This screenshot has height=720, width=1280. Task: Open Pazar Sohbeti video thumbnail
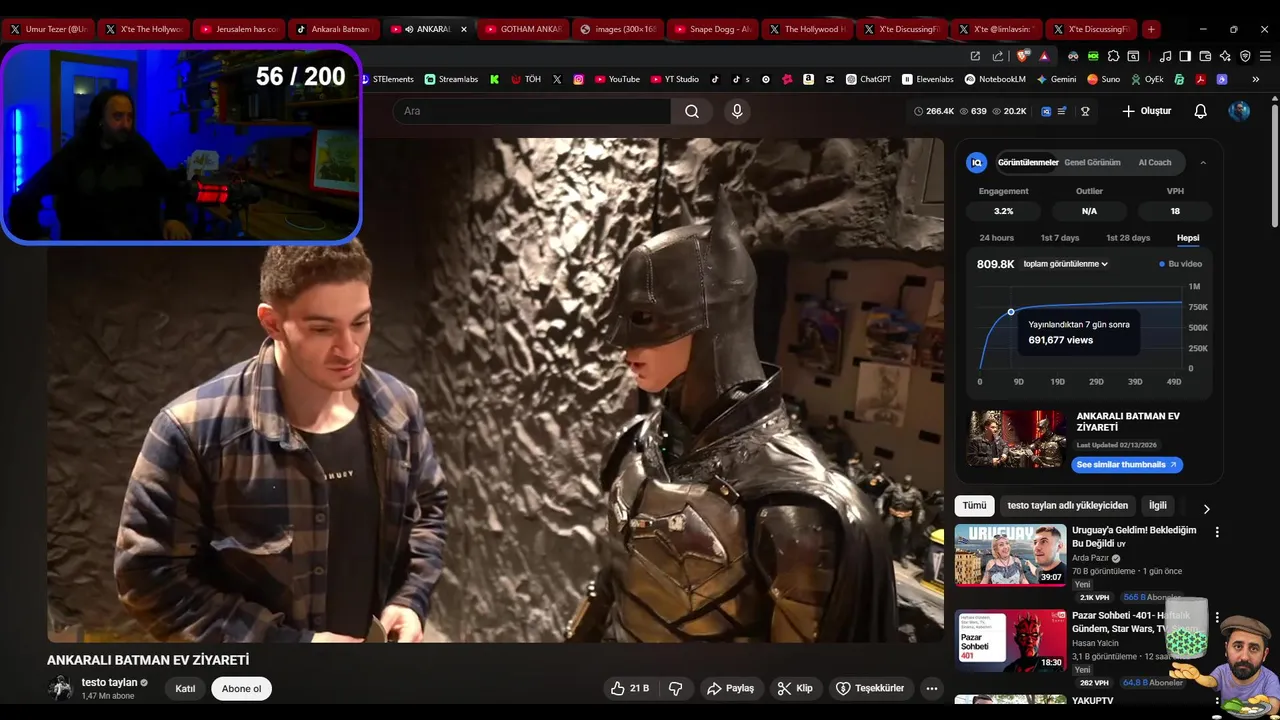point(1010,640)
